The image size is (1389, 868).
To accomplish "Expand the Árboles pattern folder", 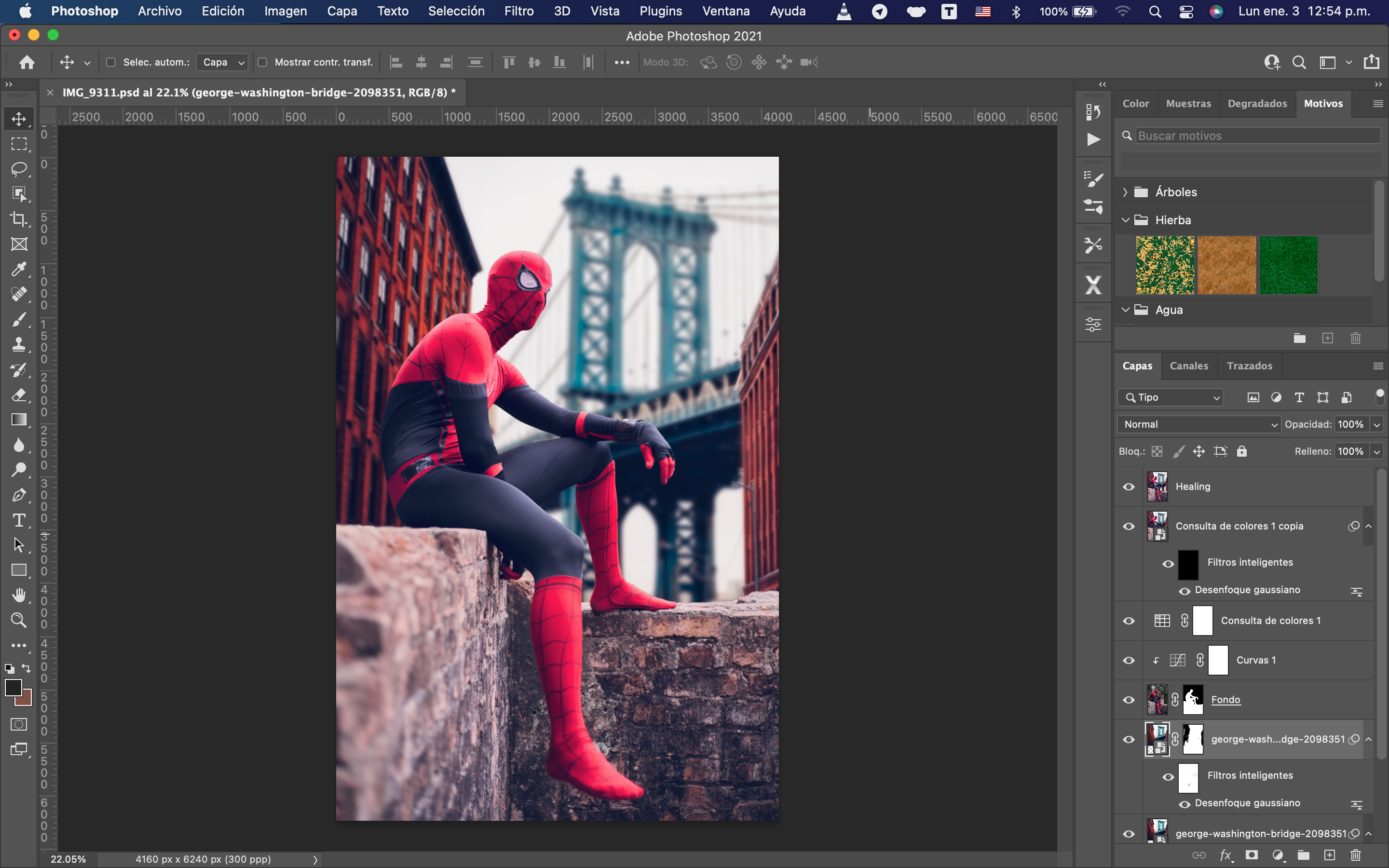I will click(x=1125, y=192).
